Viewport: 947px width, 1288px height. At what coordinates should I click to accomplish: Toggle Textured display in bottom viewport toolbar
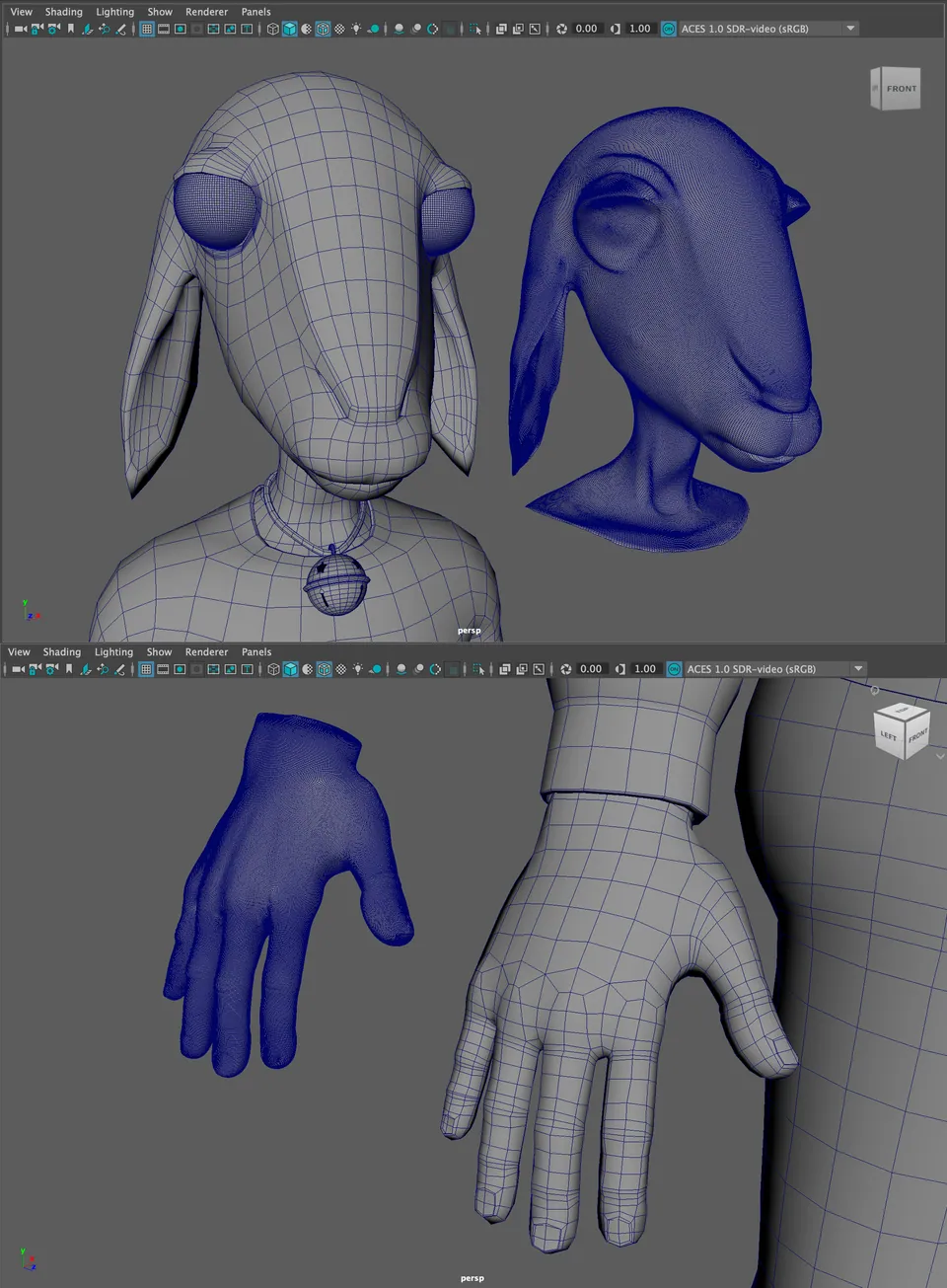point(340,669)
